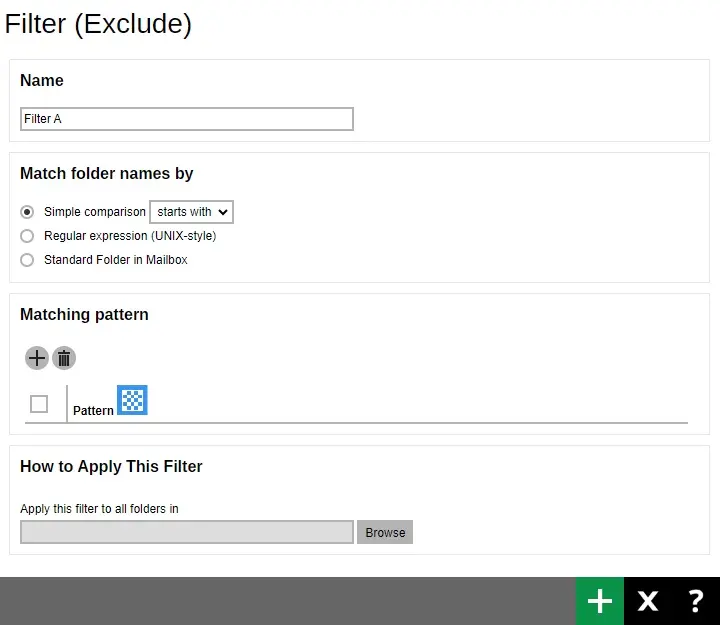This screenshot has width=720, height=625.
Task: Confirm filter with green plus button
Action: 600,601
